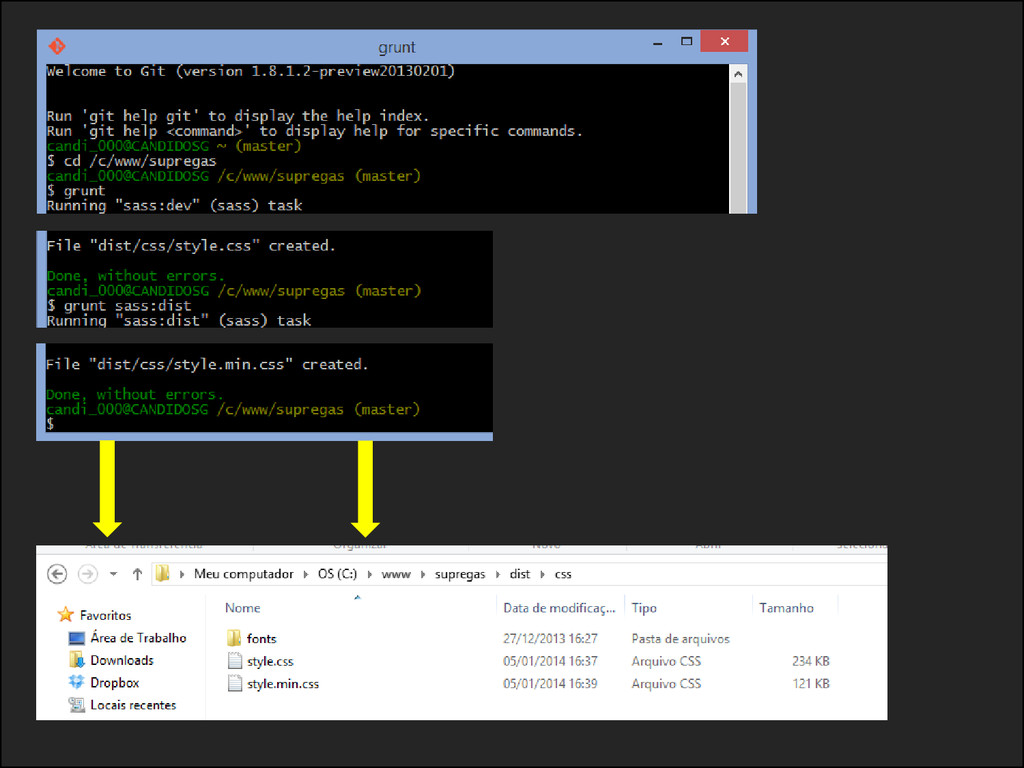1024x768 pixels.
Task: Click the Downloads folder icon
Action: point(76,660)
